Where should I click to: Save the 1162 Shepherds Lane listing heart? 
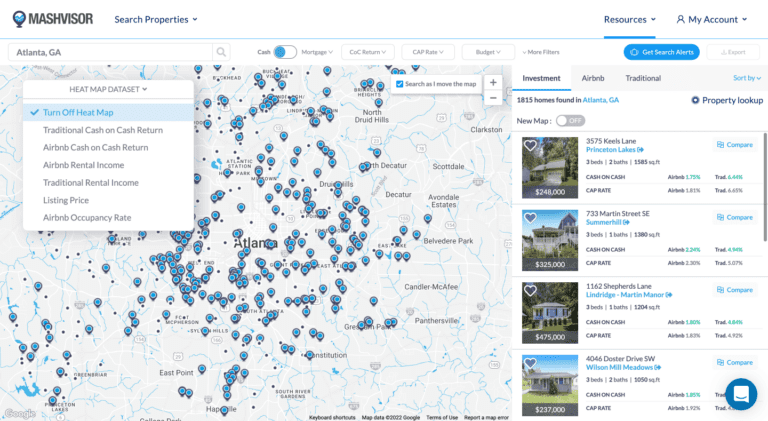(531, 291)
